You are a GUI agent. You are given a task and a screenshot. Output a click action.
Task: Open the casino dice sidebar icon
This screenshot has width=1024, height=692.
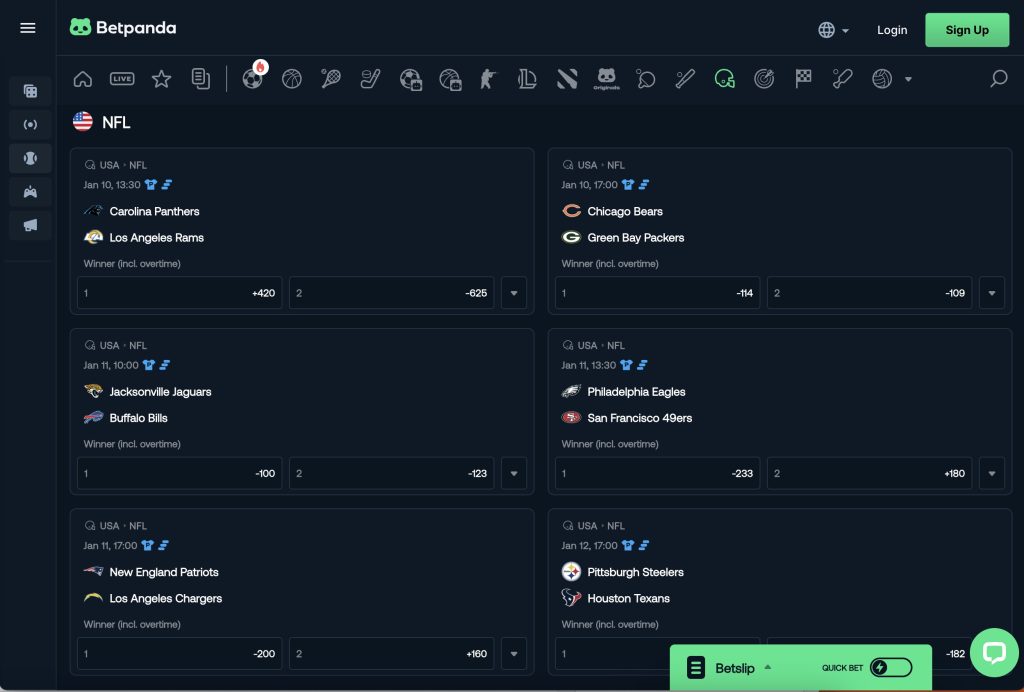point(30,92)
